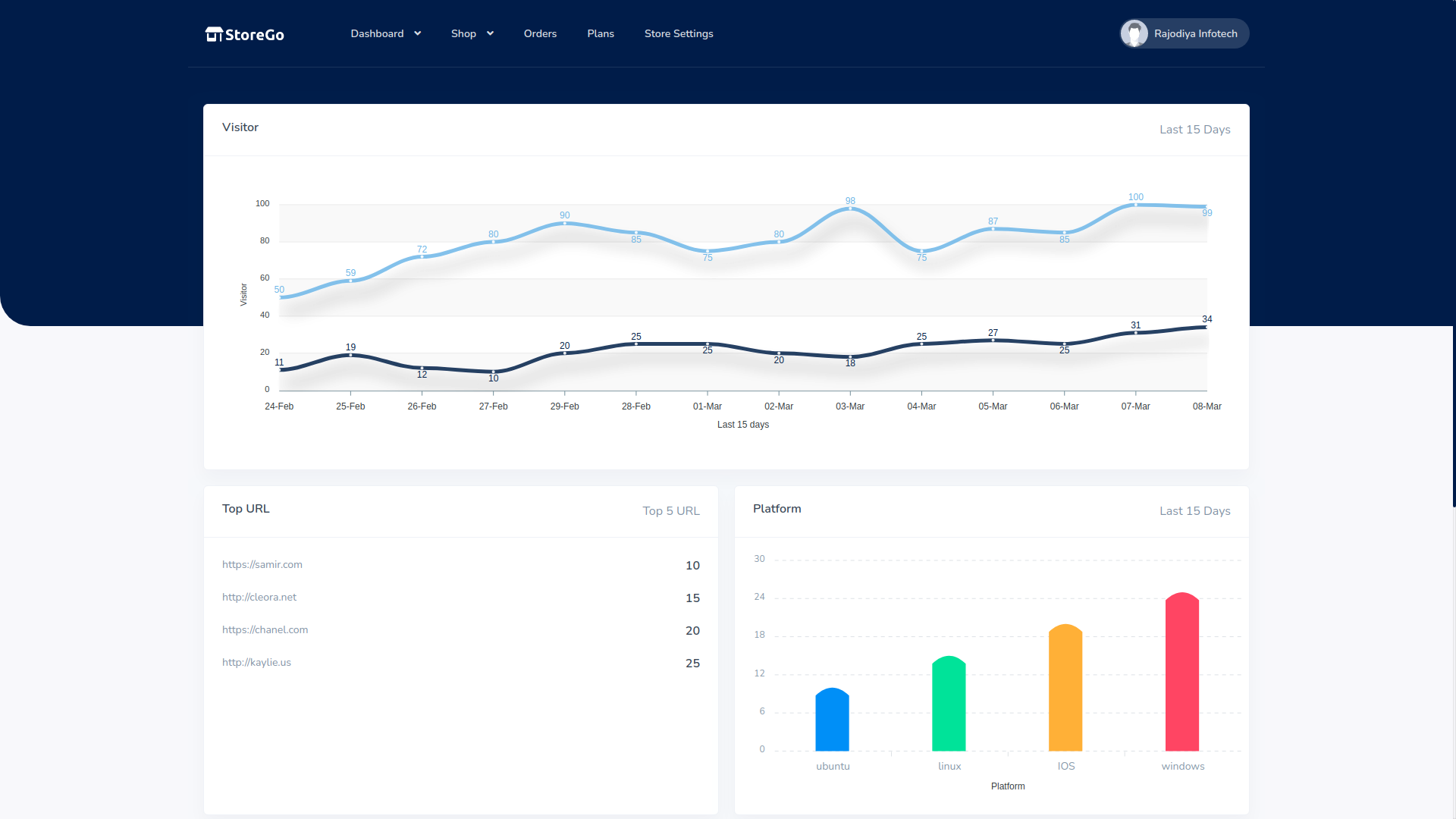Click the Top 5 URL label

[x=671, y=511]
